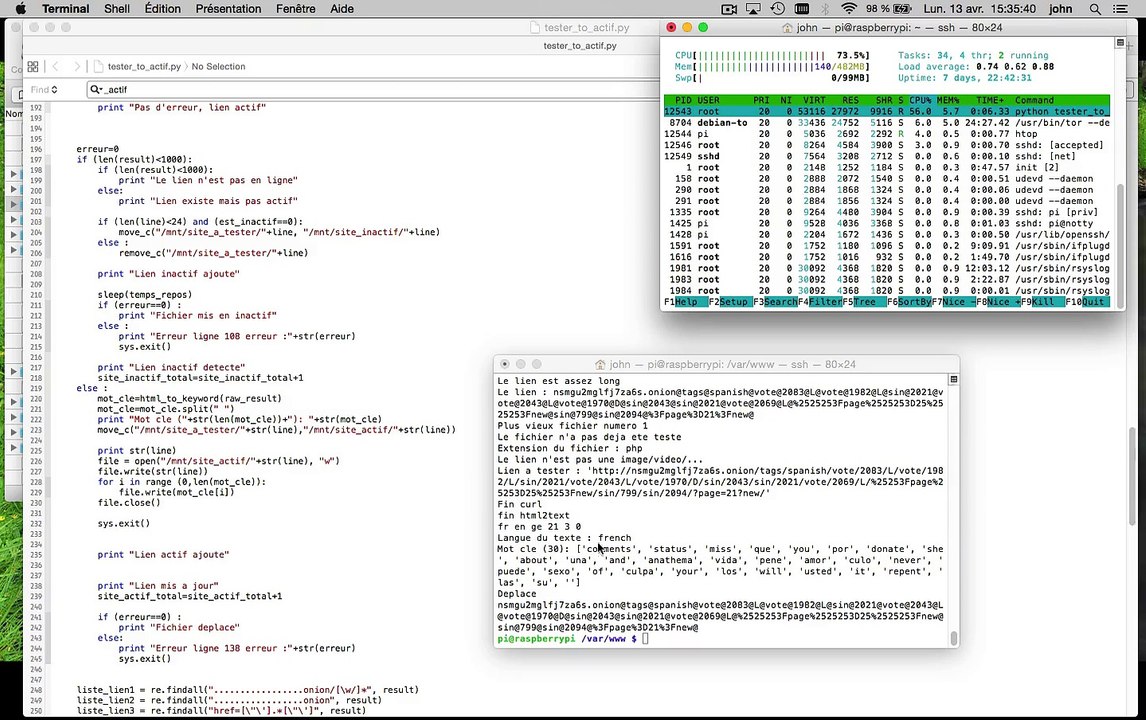Expand the search options magnifier dropdown

coord(97,90)
